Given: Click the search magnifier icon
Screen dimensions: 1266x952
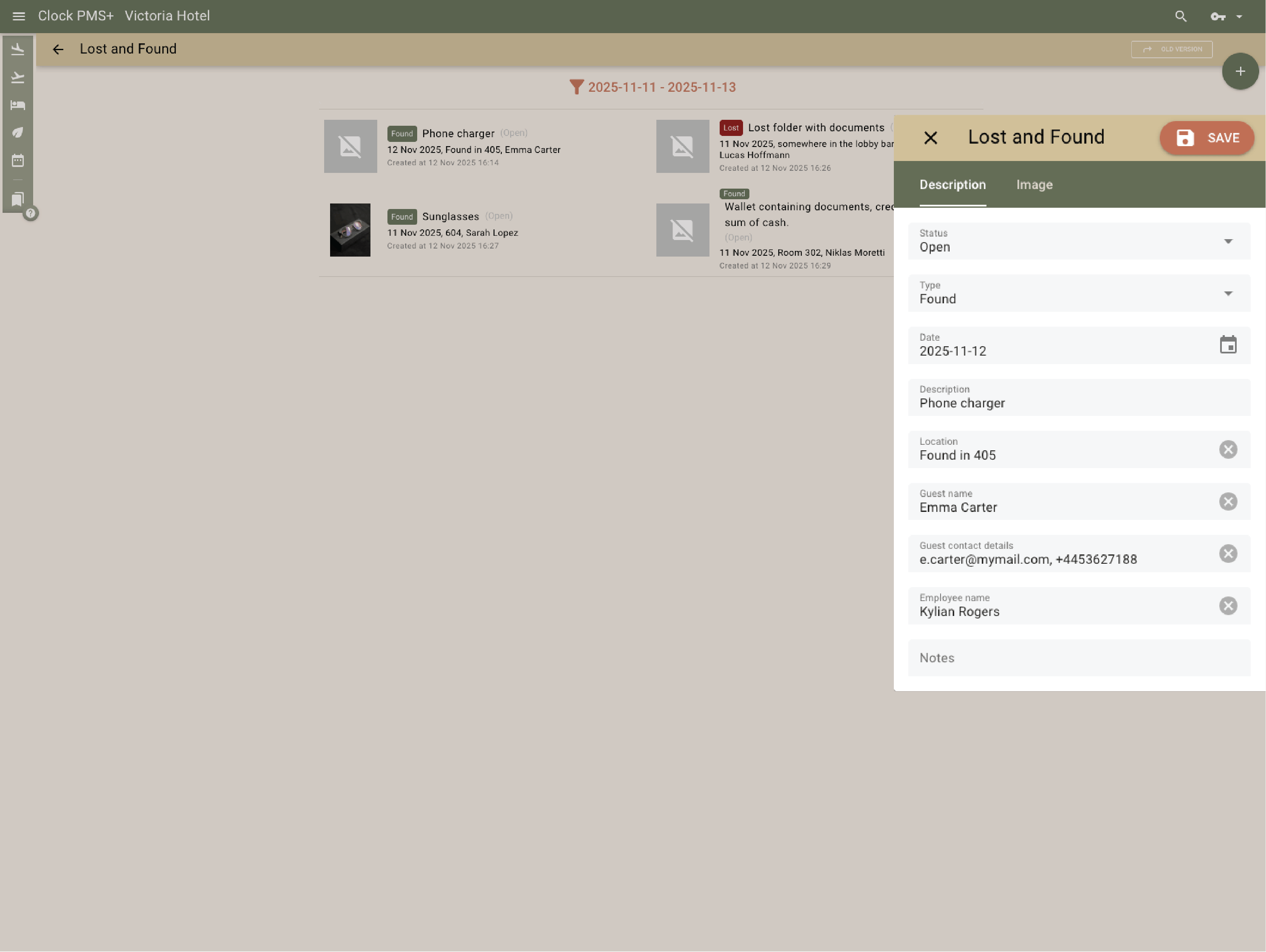Looking at the screenshot, I should click(1180, 17).
